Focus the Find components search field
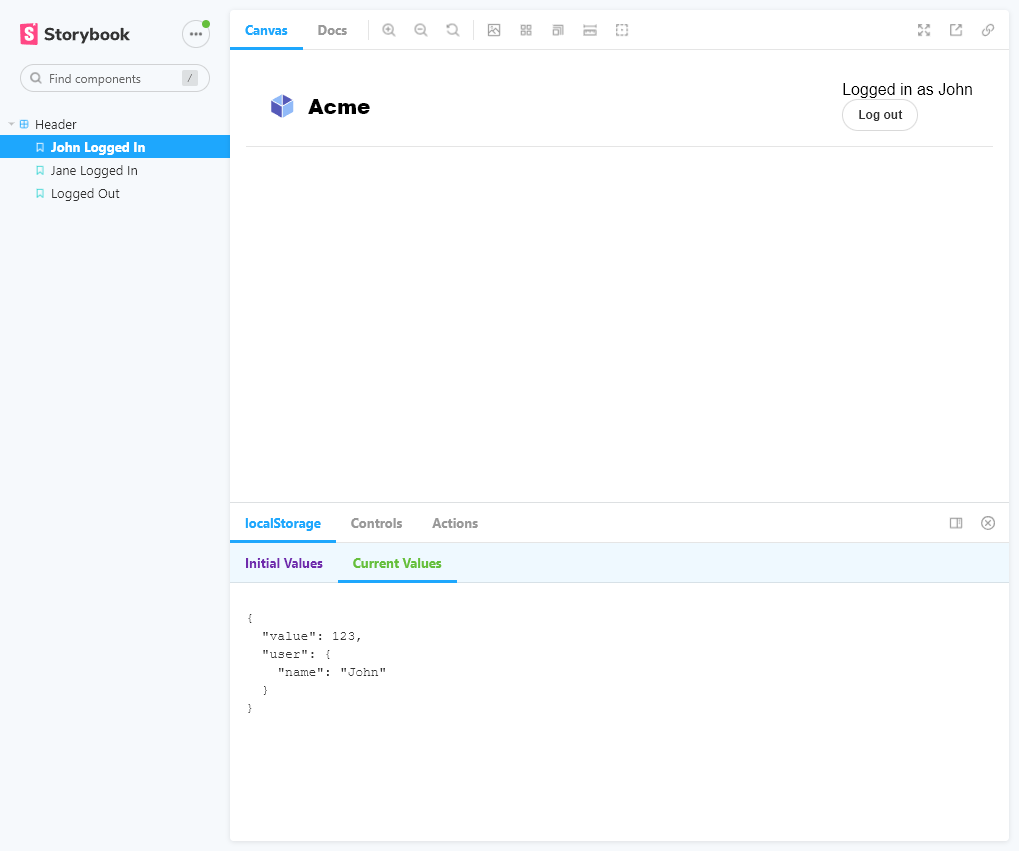This screenshot has width=1019, height=851. [x=115, y=78]
